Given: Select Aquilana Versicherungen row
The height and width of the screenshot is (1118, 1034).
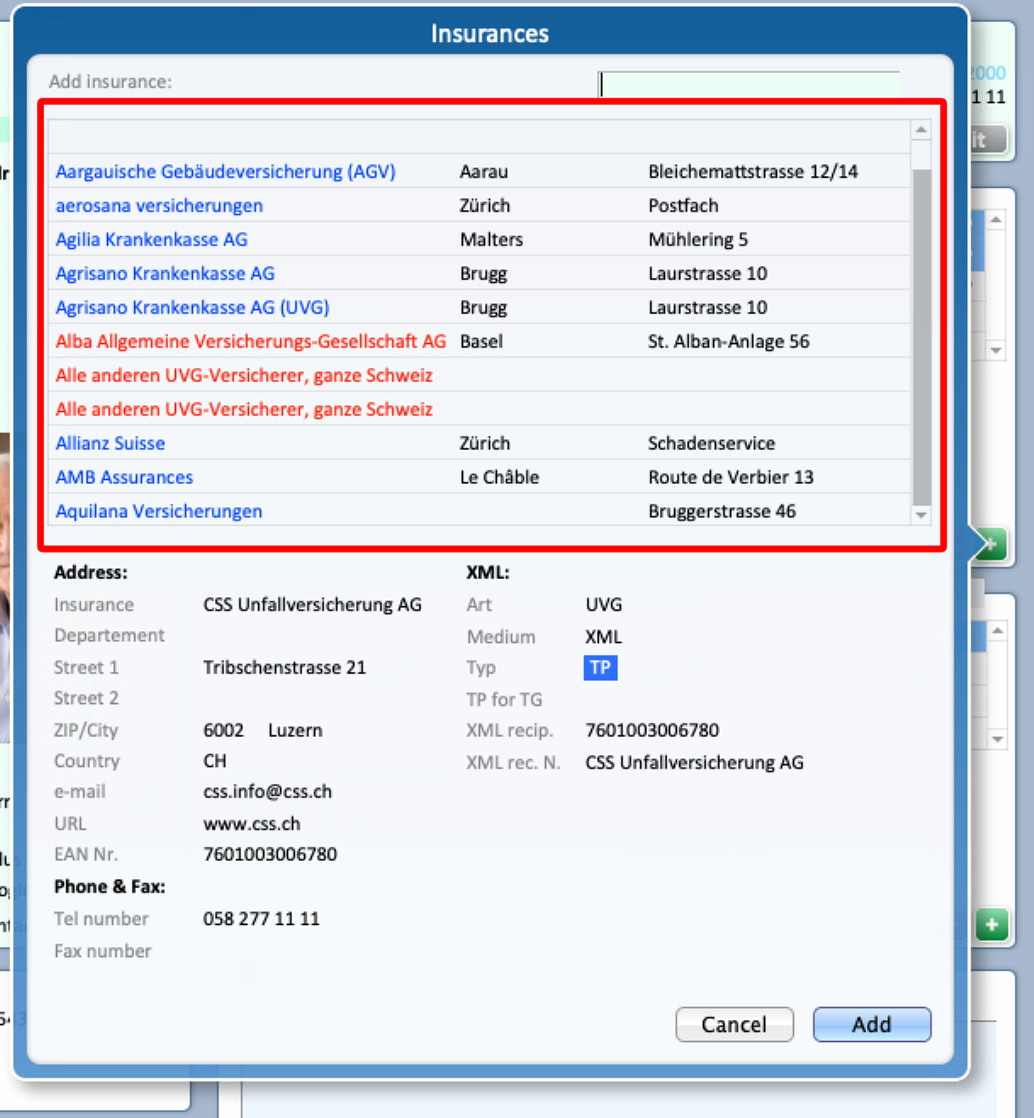Looking at the screenshot, I should pos(479,511).
